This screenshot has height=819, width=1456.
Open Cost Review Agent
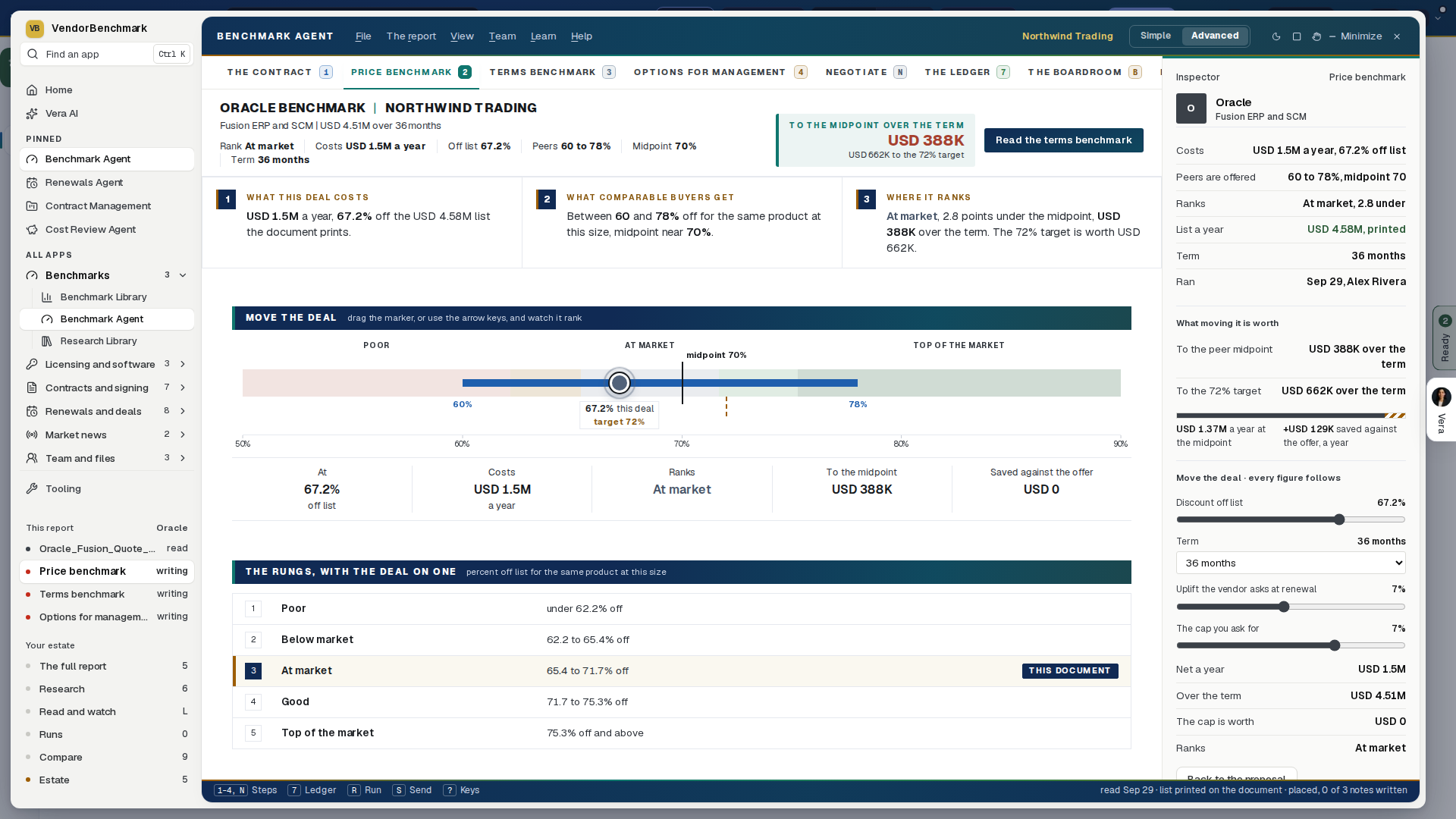(x=106, y=230)
